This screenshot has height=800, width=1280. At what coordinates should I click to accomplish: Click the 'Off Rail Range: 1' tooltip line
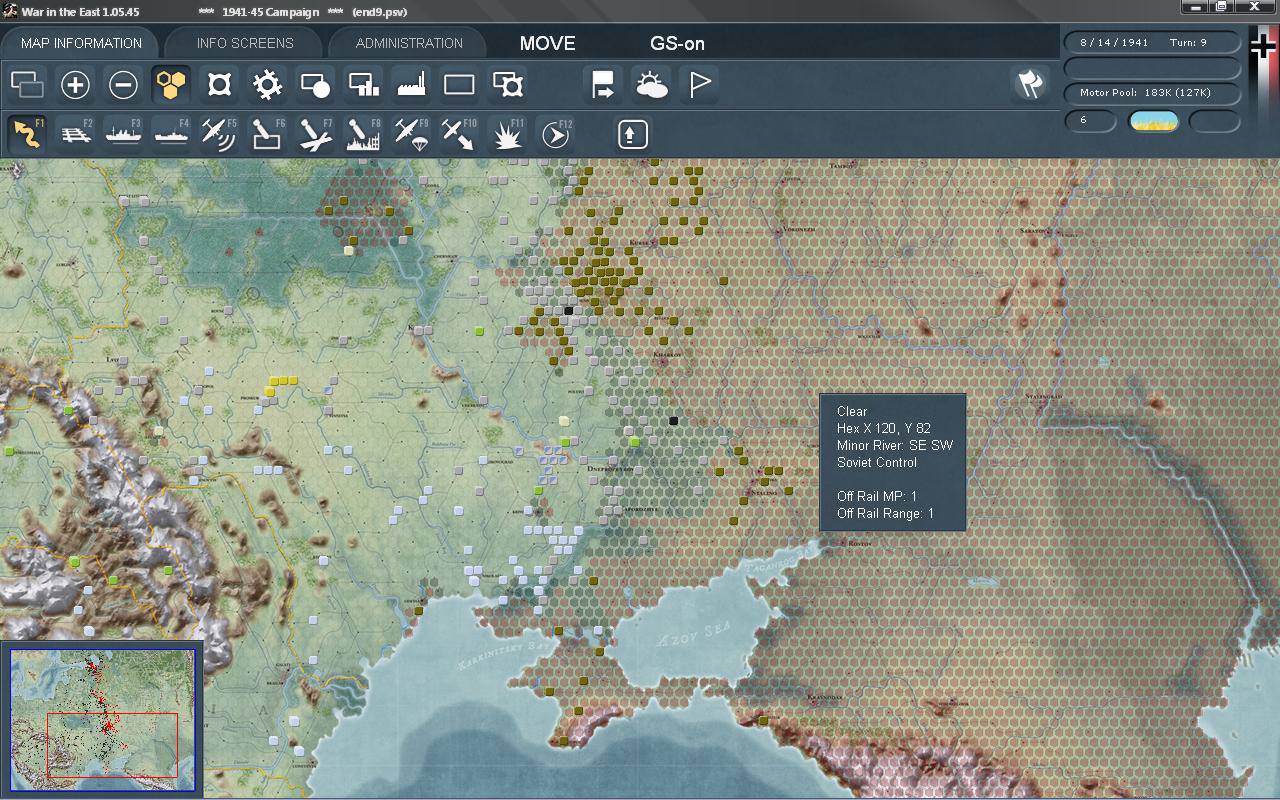tap(886, 513)
